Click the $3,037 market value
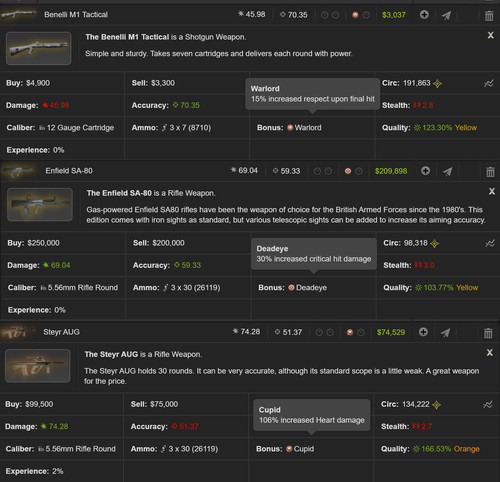500x482 pixels. point(394,15)
